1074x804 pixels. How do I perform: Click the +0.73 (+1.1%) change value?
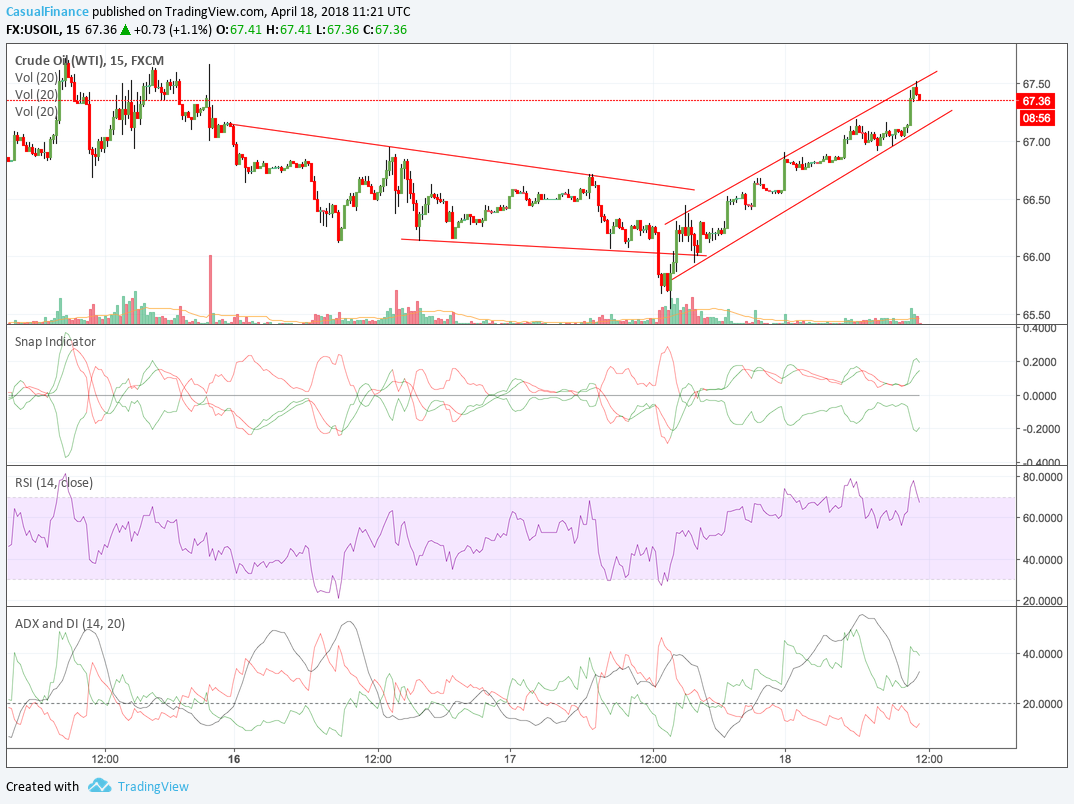[173, 29]
